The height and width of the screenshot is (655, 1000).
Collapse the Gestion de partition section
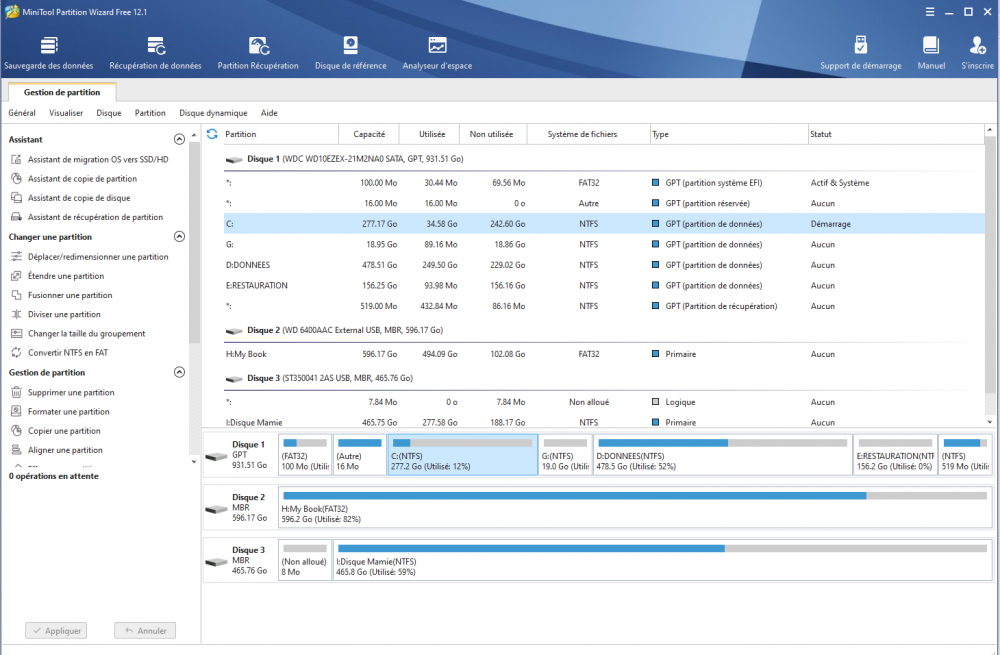coord(179,372)
